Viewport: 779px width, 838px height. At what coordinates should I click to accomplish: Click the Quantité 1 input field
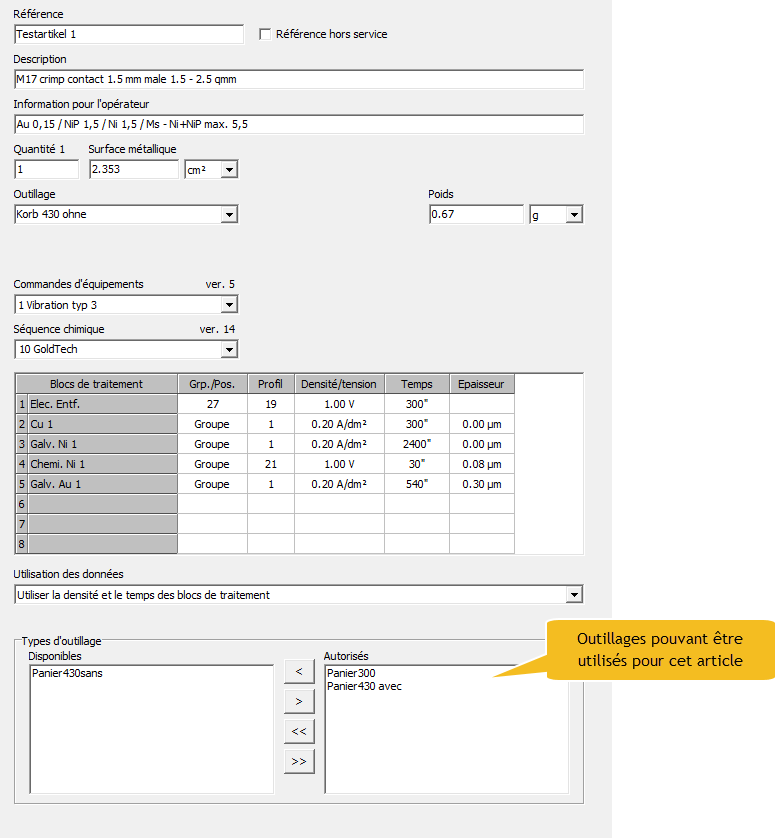tap(46, 169)
